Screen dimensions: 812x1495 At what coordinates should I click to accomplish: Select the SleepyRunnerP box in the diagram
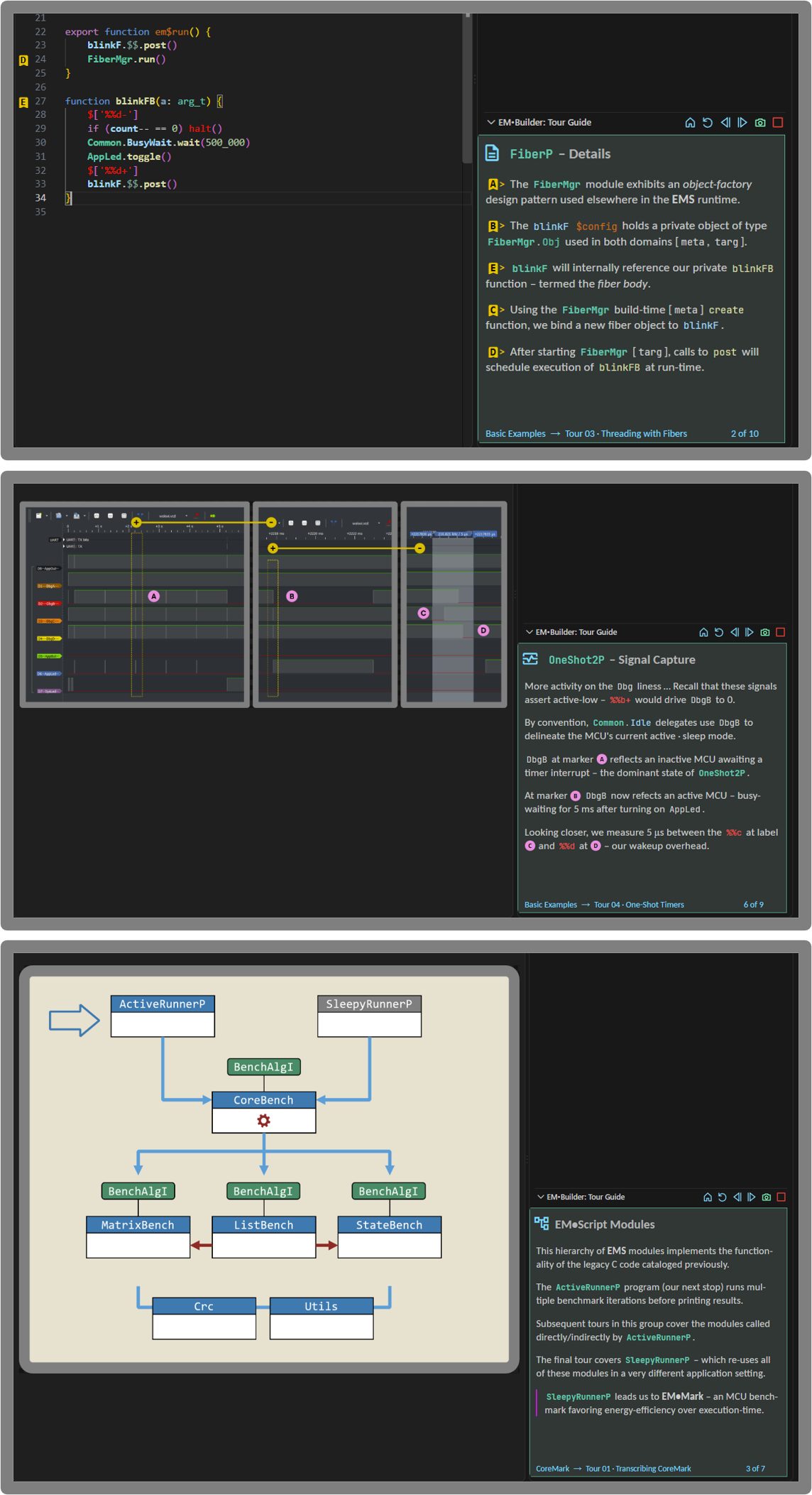[369, 1016]
